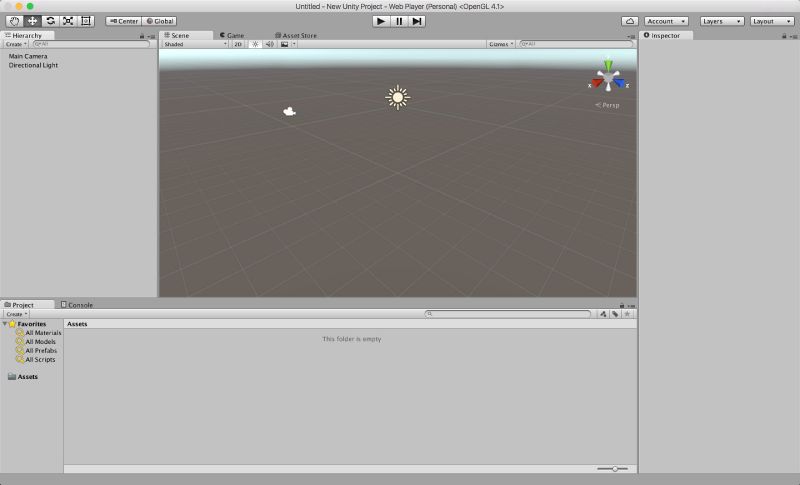Click the center cube of orientation gizmo
800x485 pixels.
pos(608,78)
